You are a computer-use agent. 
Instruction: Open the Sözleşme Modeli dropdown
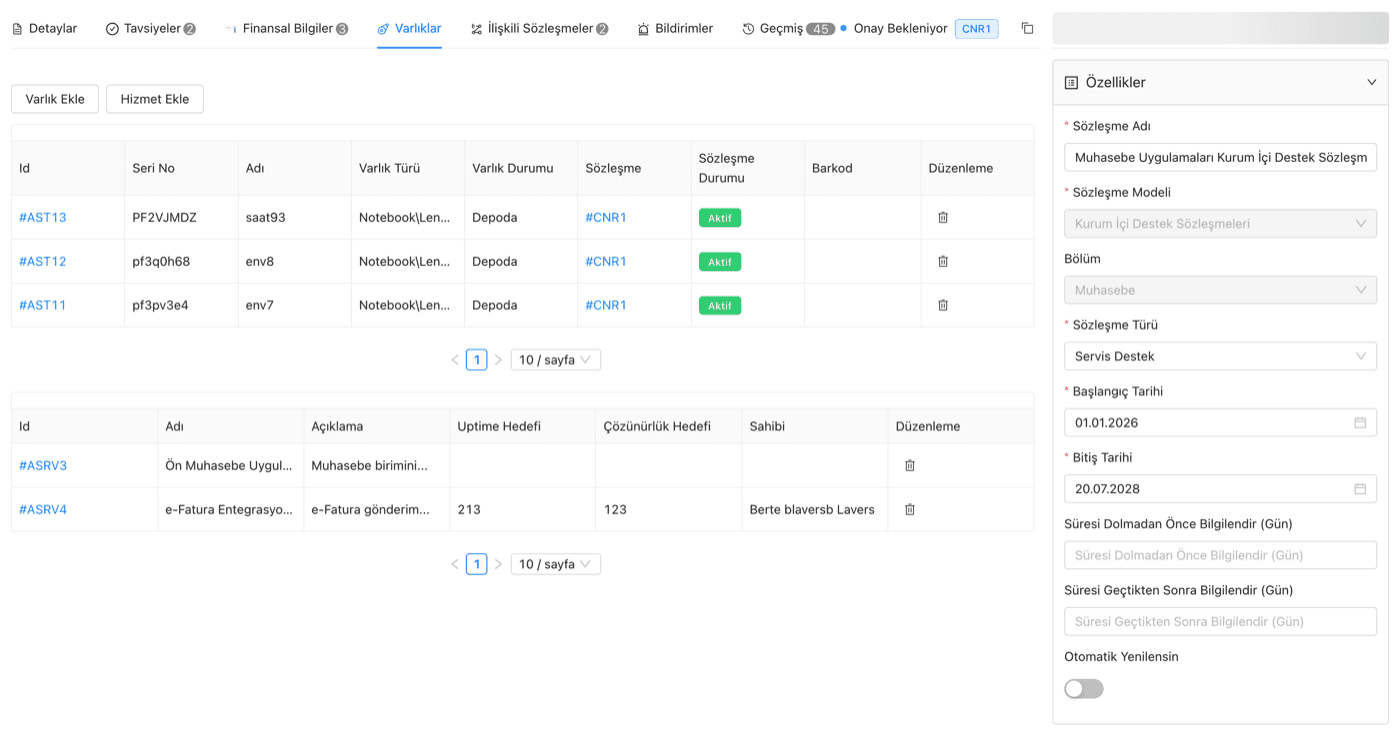pyautogui.click(x=1220, y=224)
